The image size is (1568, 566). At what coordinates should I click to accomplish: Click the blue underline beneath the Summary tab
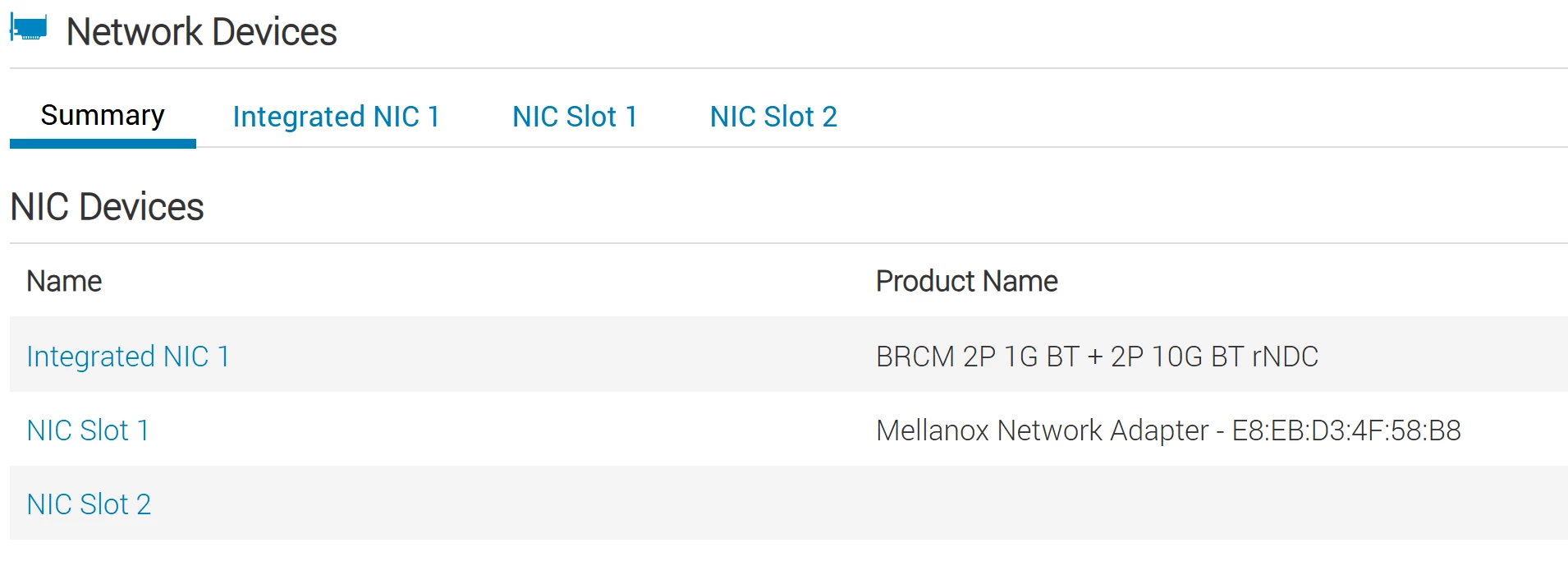[x=103, y=145]
